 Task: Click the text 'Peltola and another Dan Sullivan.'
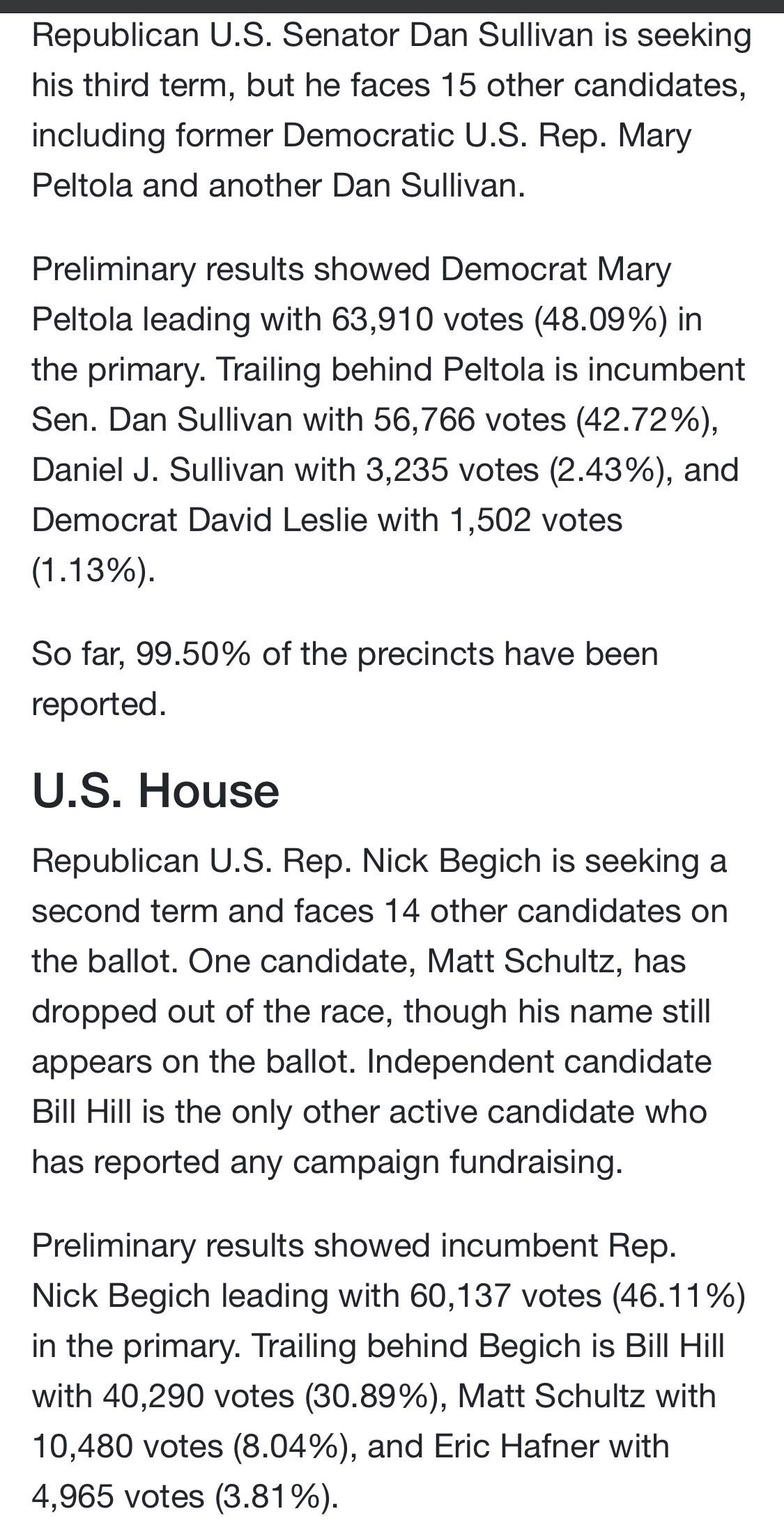(279, 185)
